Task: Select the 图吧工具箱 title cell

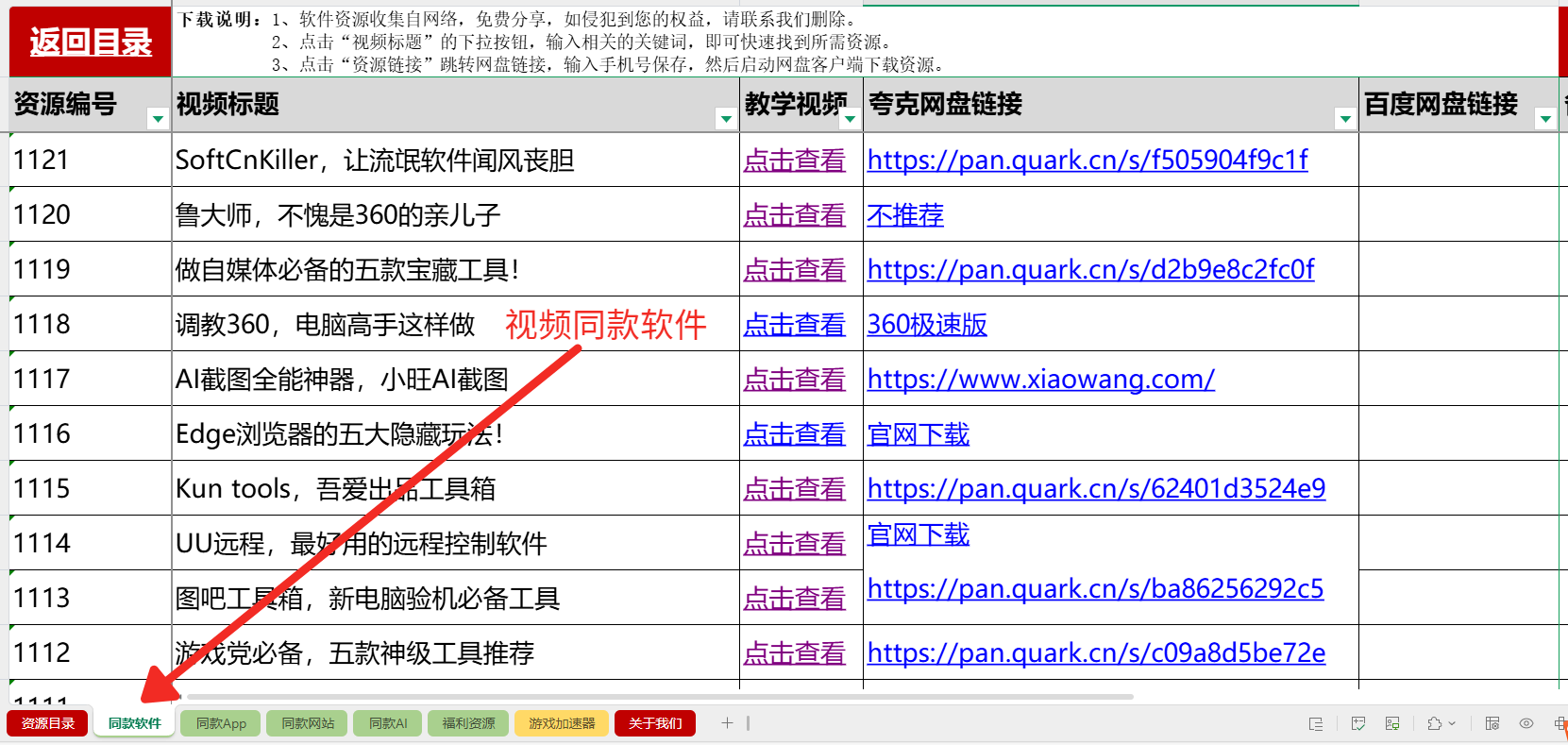Action: pyautogui.click(x=456, y=598)
